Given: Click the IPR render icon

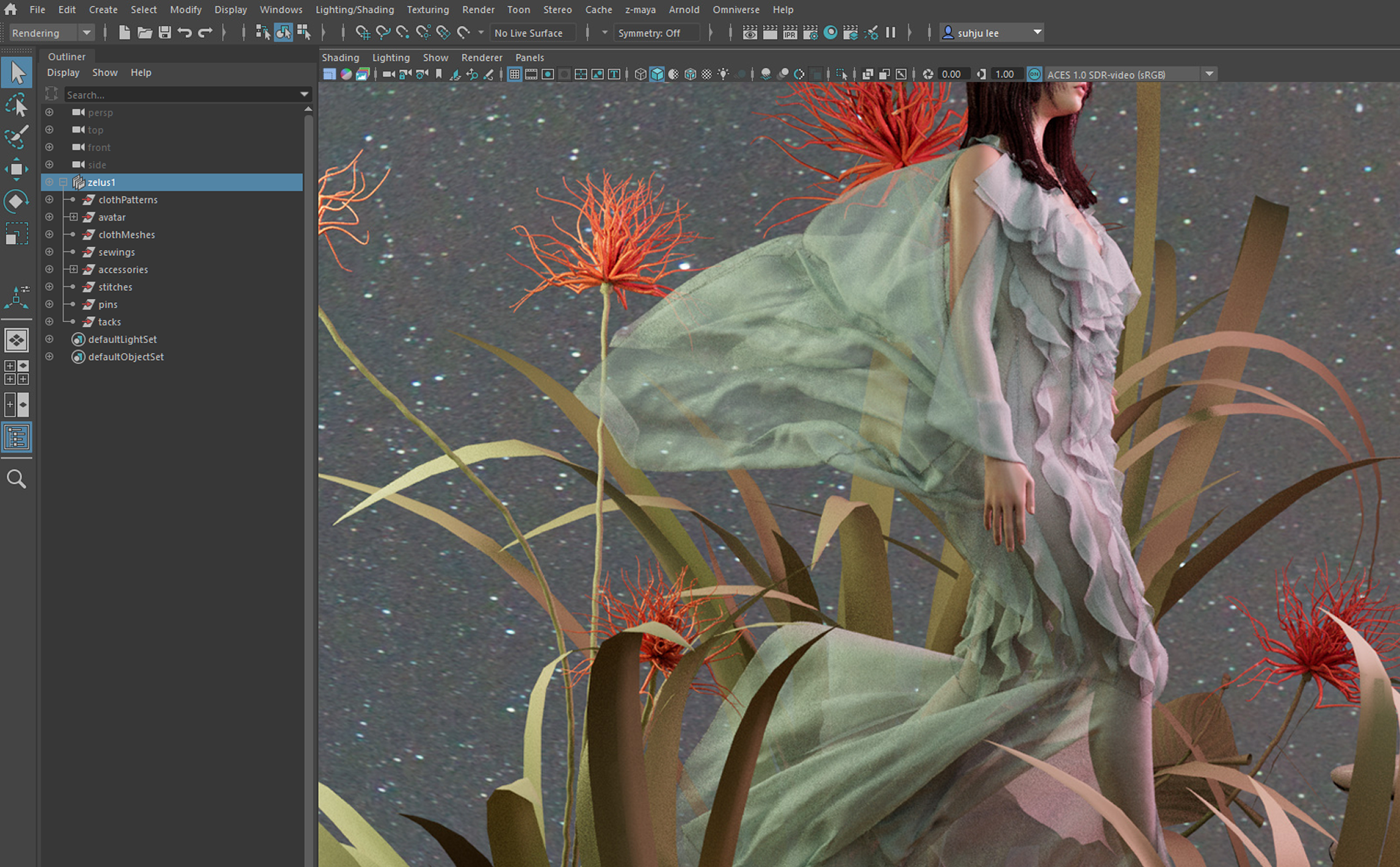Looking at the screenshot, I should 790,32.
